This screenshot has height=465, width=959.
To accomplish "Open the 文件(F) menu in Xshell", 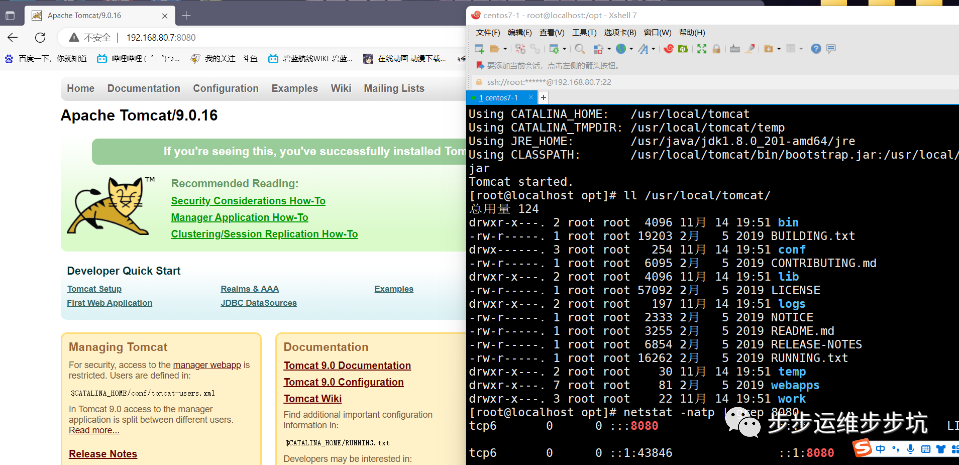I will pyautogui.click(x=488, y=32).
